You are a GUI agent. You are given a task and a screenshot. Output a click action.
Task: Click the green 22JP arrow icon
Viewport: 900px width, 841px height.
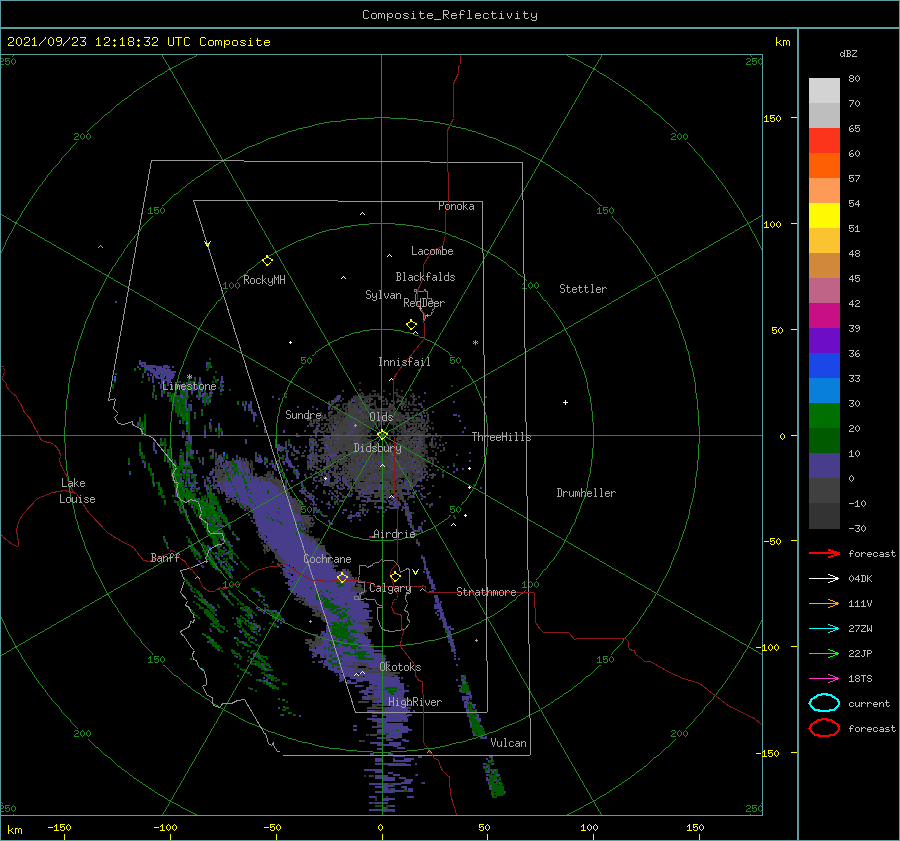pos(824,653)
